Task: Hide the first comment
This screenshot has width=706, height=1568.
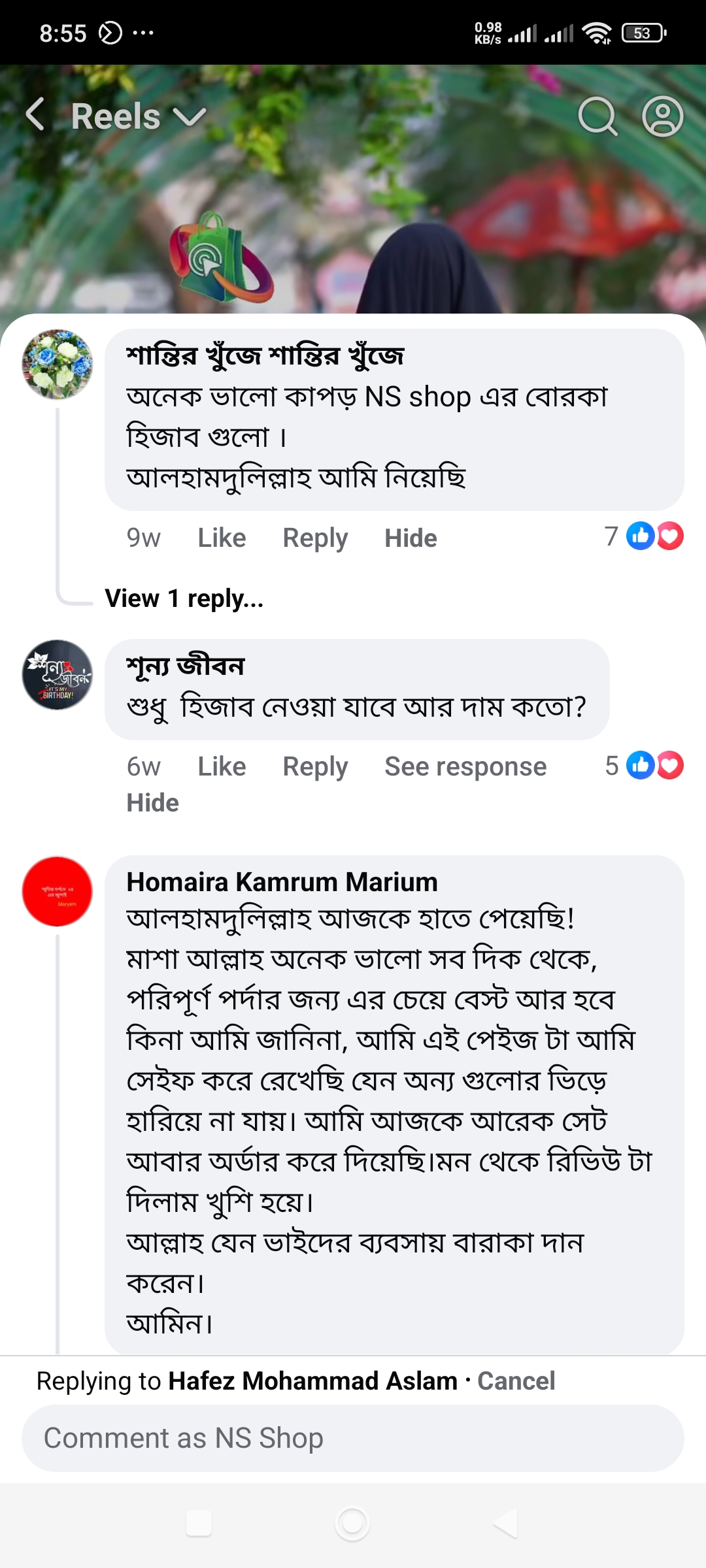Action: 411,537
